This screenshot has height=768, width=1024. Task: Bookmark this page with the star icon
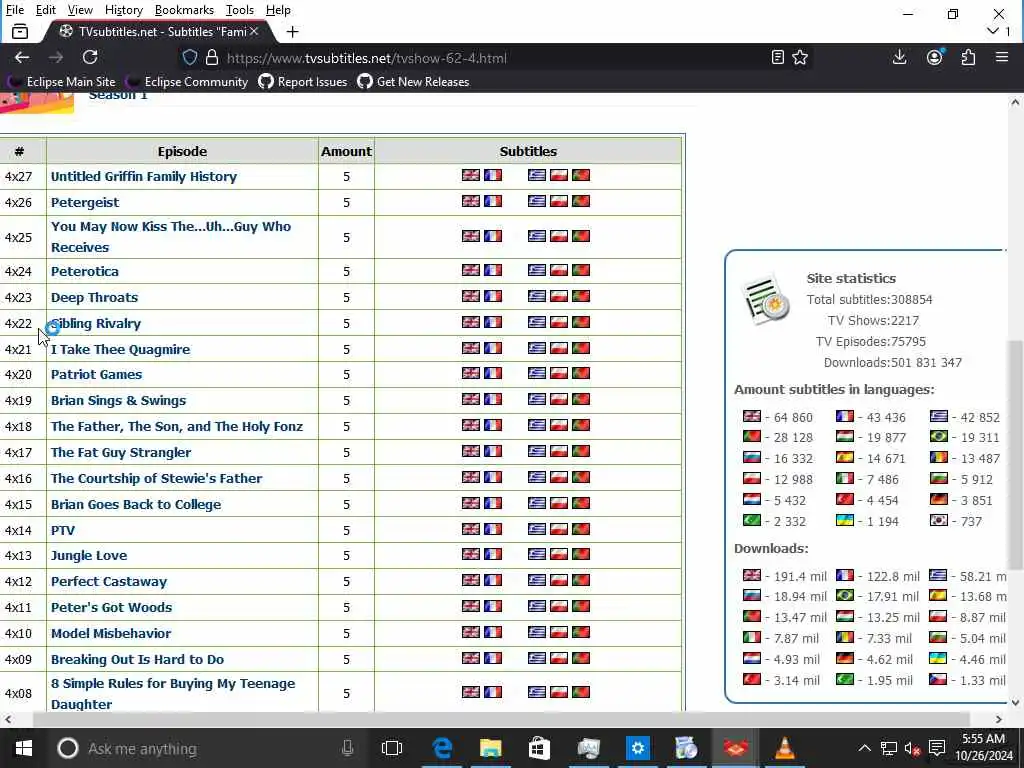pos(800,57)
